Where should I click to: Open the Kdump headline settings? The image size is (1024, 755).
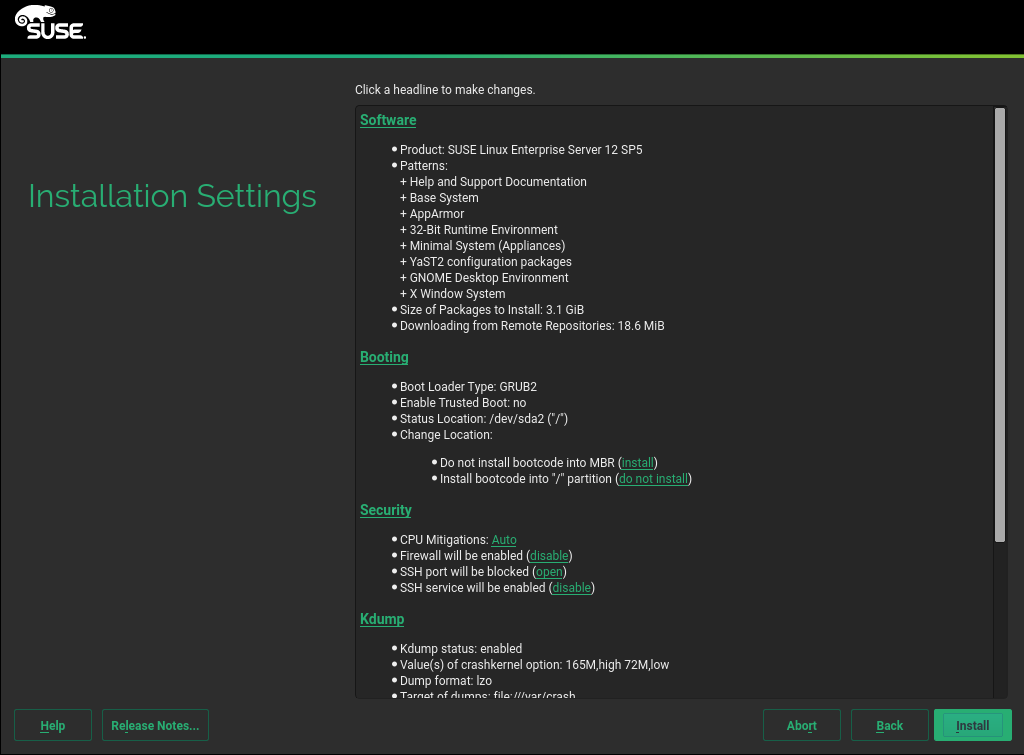coord(382,619)
